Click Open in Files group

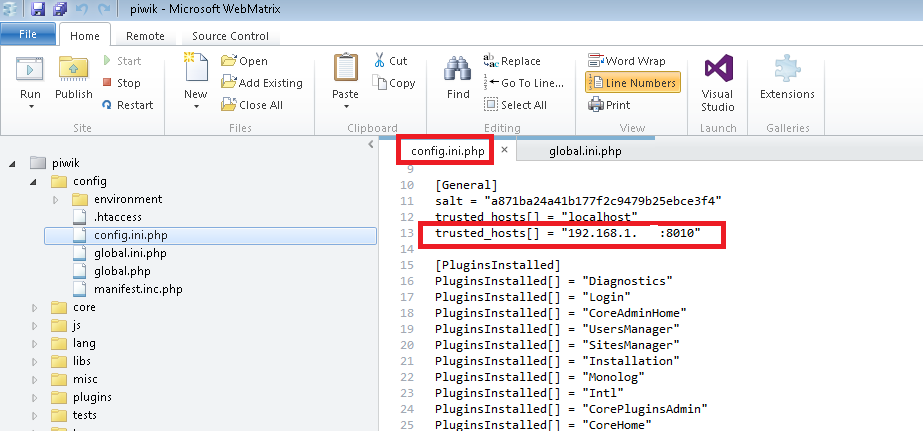pos(244,61)
